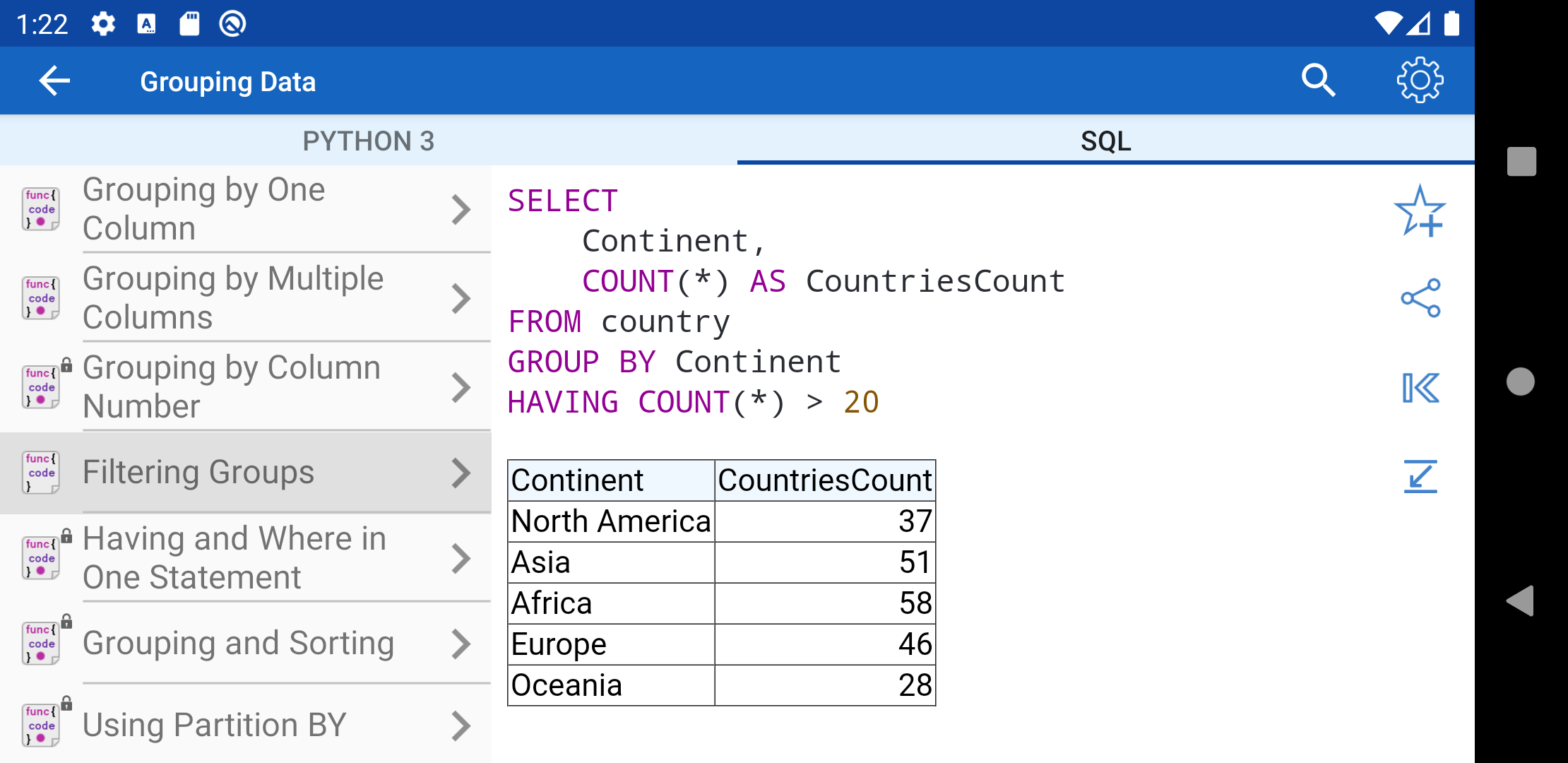Click count value 51
The width and height of the screenshot is (1568, 763).
[x=825, y=562]
